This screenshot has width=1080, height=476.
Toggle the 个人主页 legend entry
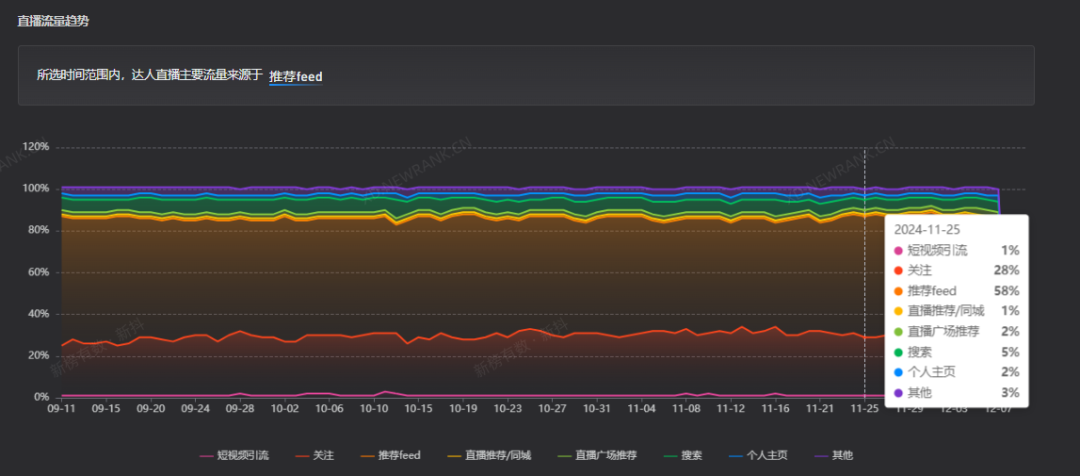pyautogui.click(x=758, y=455)
